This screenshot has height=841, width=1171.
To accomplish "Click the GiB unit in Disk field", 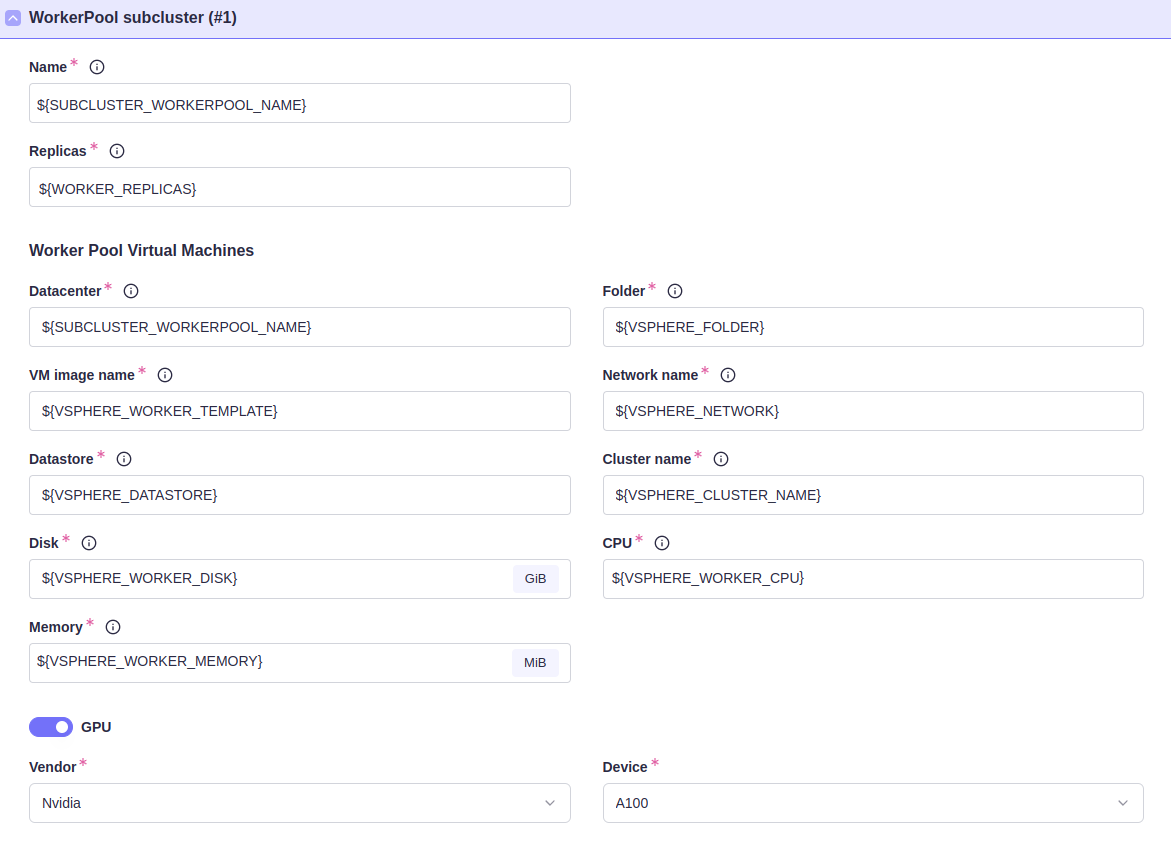I will click(535, 579).
